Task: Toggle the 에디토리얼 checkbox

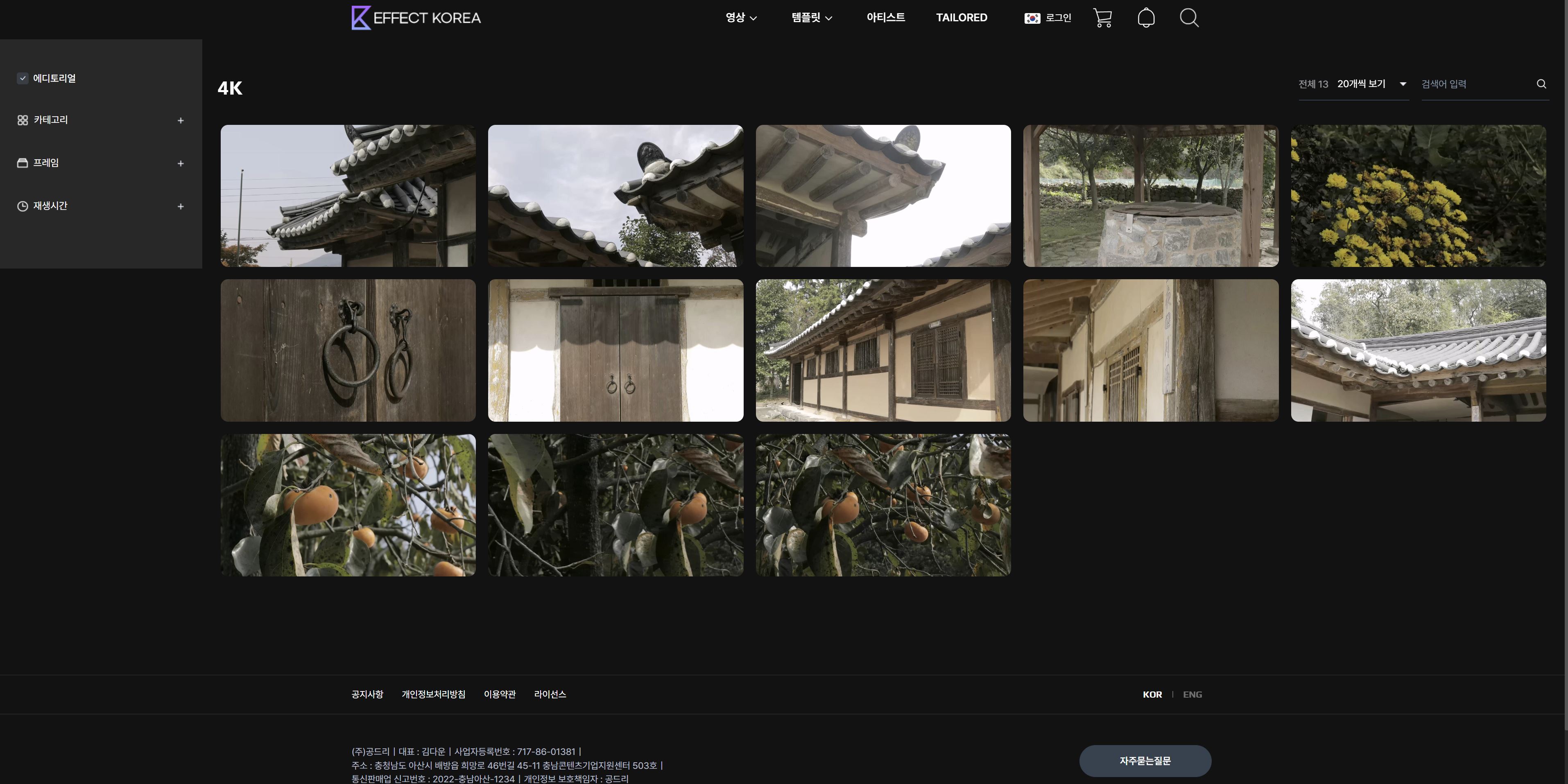Action: coord(23,78)
